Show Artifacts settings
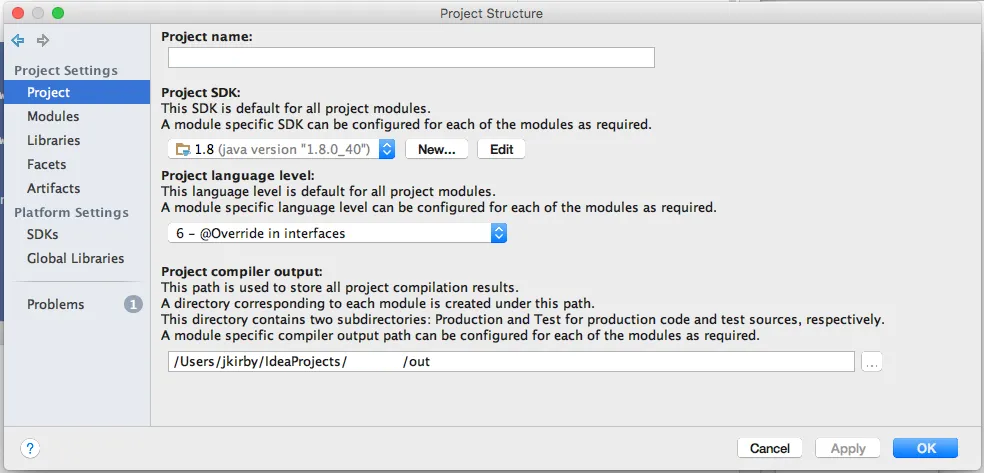Image resolution: width=984 pixels, height=473 pixels. click(54, 188)
